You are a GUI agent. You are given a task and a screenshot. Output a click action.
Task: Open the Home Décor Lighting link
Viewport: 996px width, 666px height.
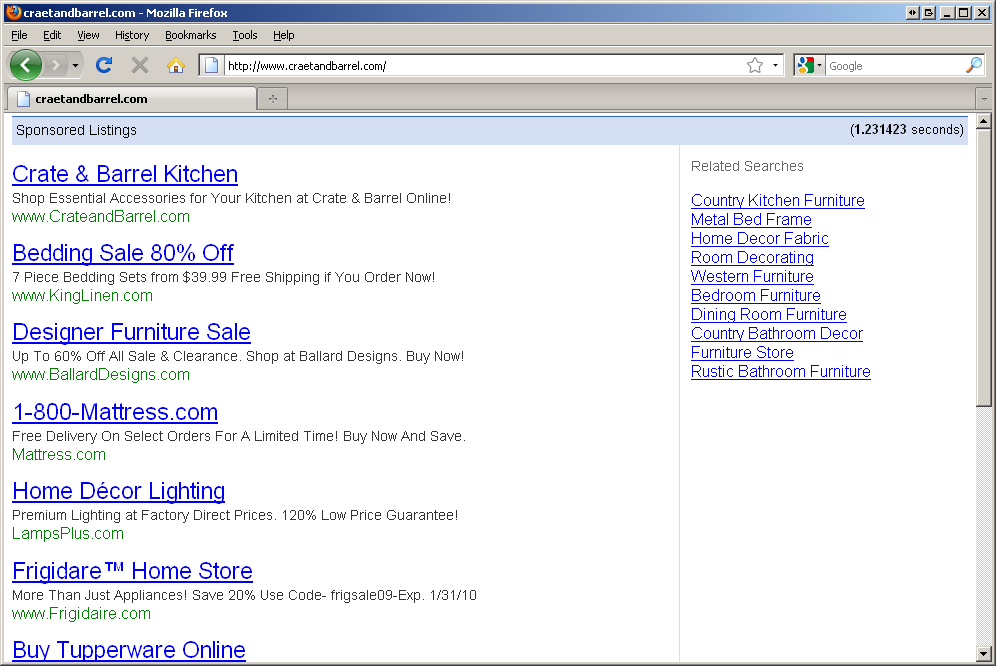tap(119, 491)
